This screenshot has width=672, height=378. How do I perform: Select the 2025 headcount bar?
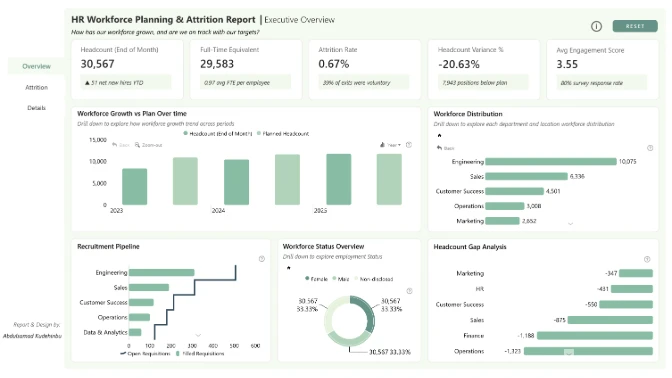point(339,179)
